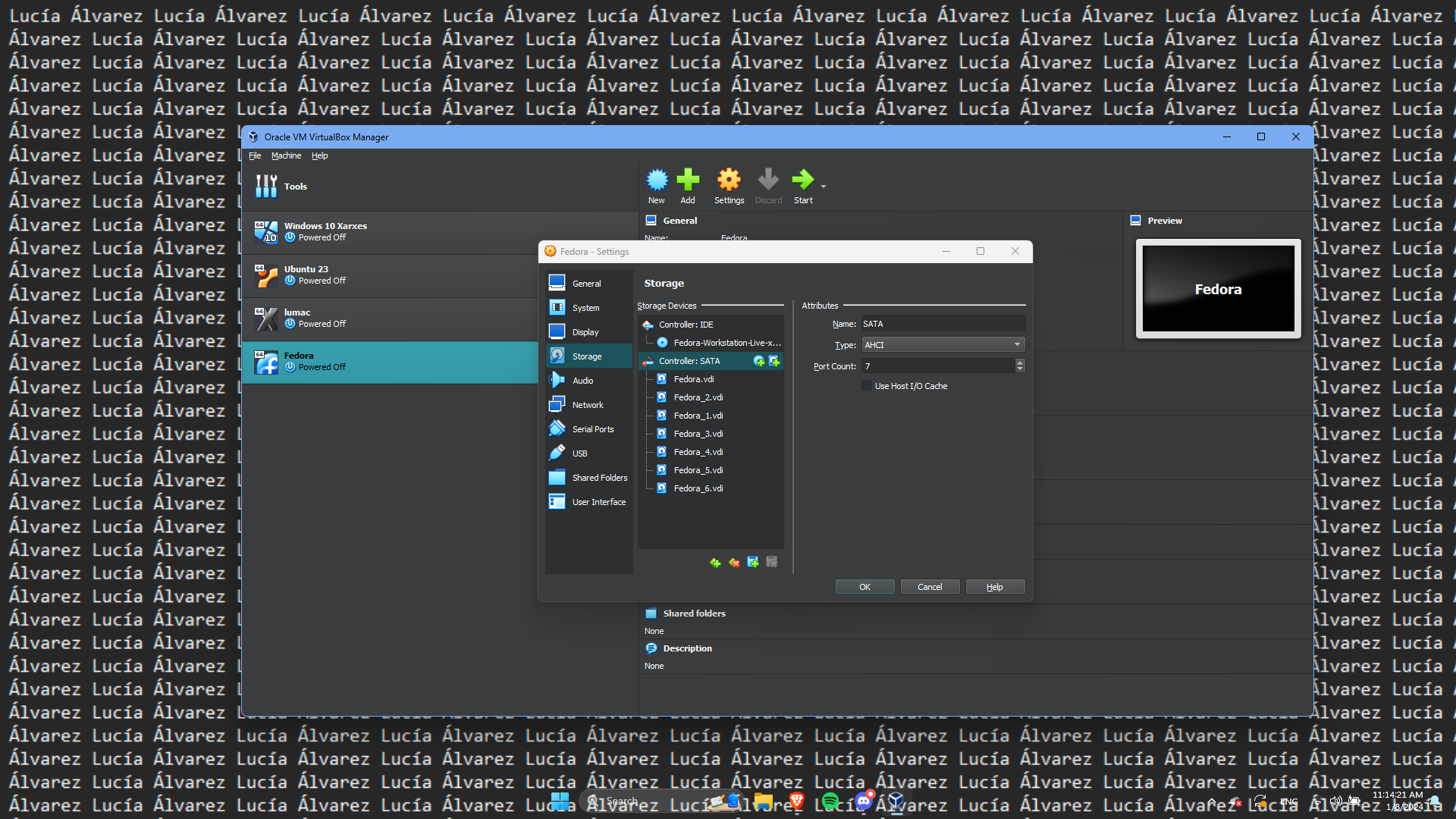Add a new storage controller

714,563
